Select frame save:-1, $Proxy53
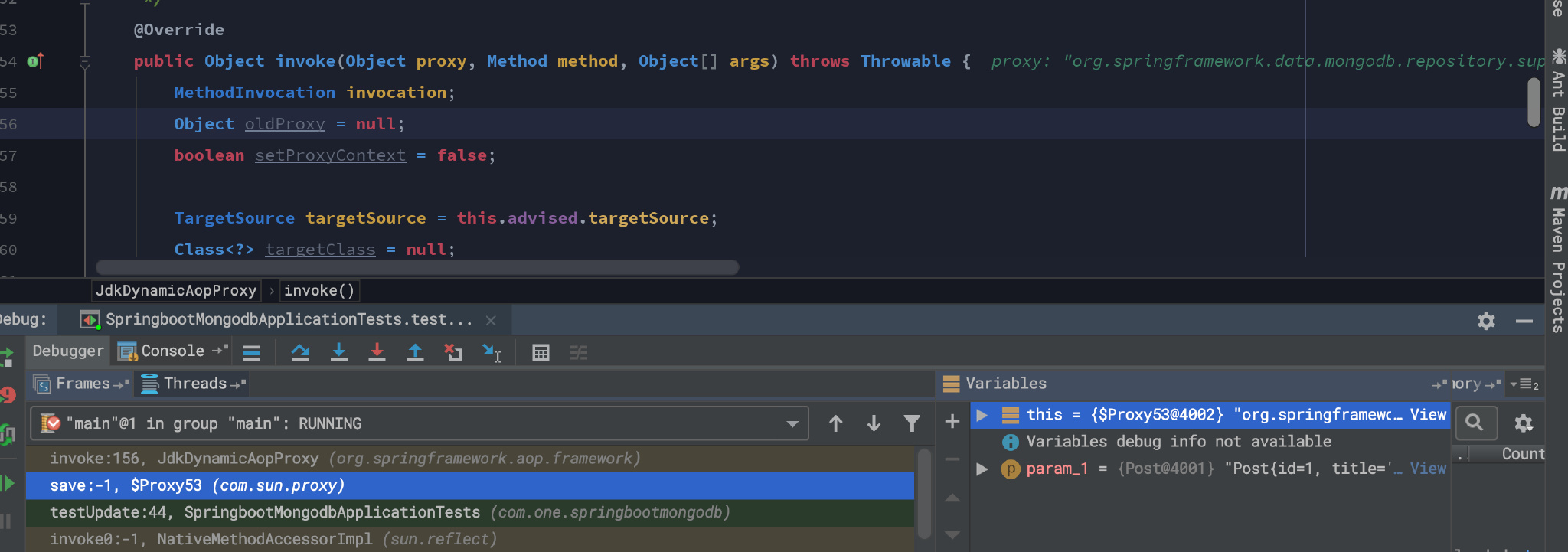 [x=470, y=485]
